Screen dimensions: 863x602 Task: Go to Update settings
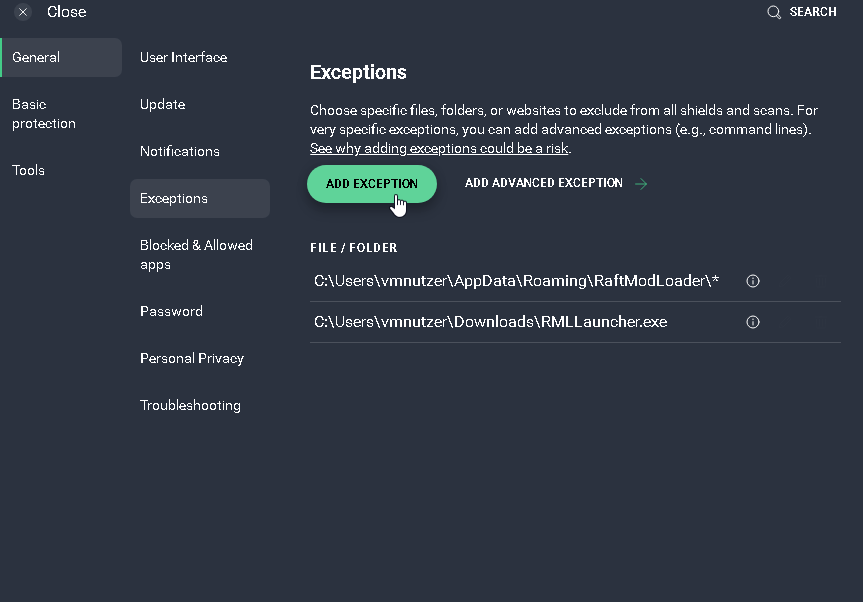[x=163, y=105]
